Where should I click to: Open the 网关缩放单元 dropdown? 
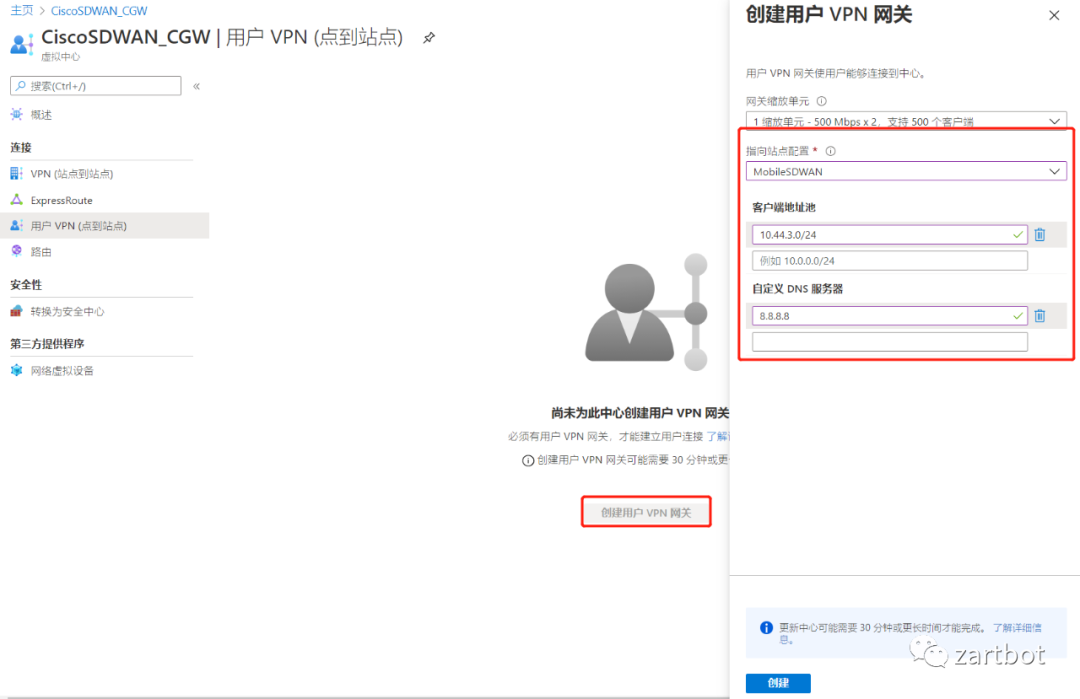tap(906, 121)
